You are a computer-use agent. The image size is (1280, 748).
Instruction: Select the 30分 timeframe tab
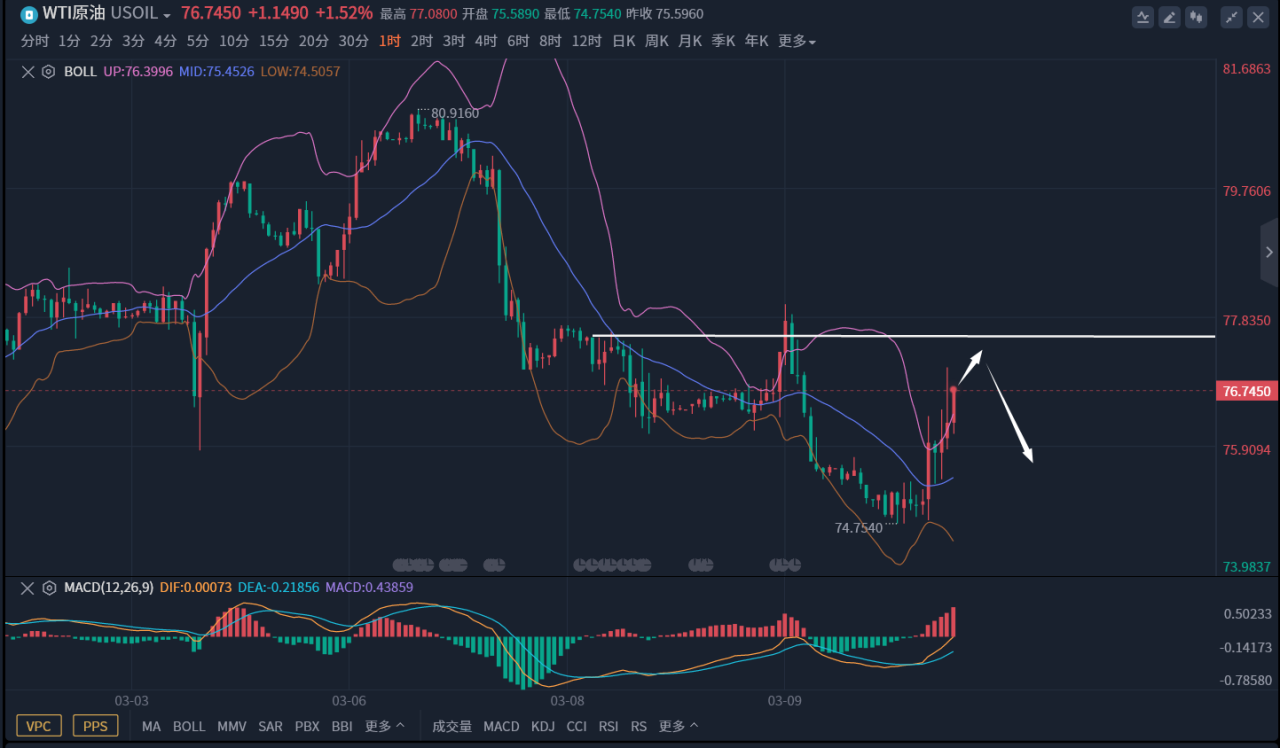point(353,41)
